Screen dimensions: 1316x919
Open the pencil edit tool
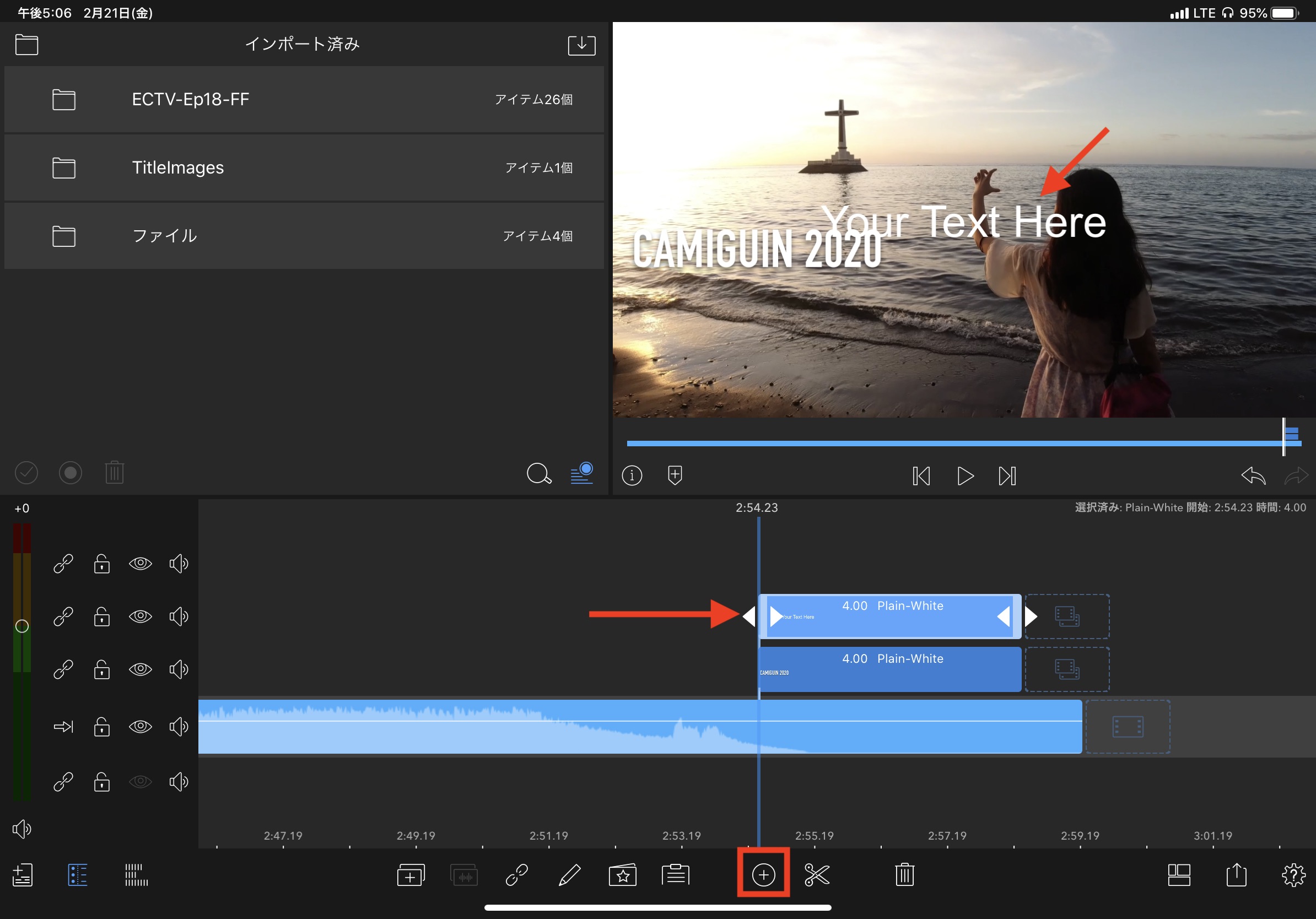pyautogui.click(x=569, y=875)
